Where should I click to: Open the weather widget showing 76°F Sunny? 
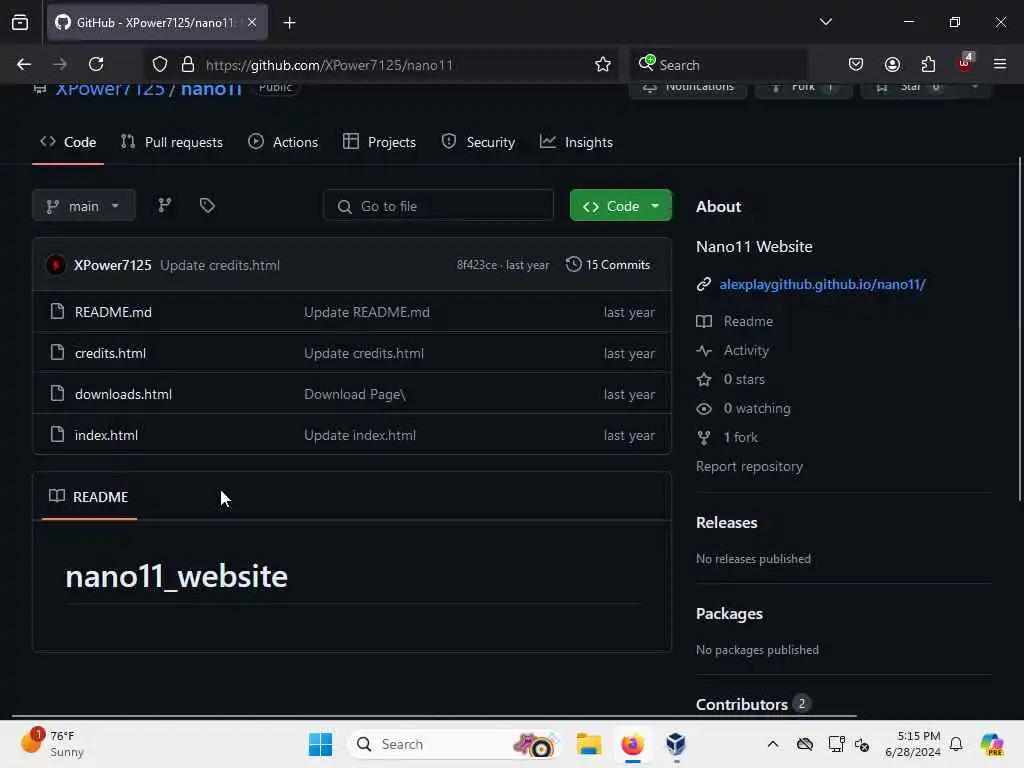click(52, 744)
